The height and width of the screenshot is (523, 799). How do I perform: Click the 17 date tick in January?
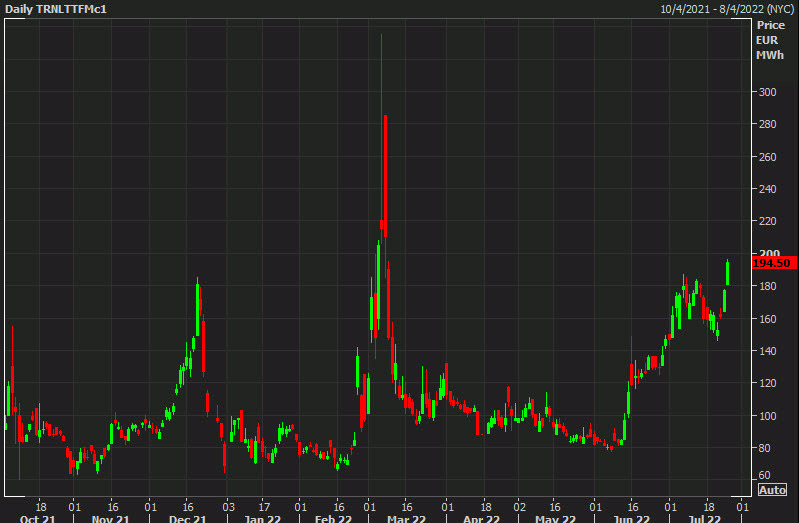pyautogui.click(x=264, y=507)
